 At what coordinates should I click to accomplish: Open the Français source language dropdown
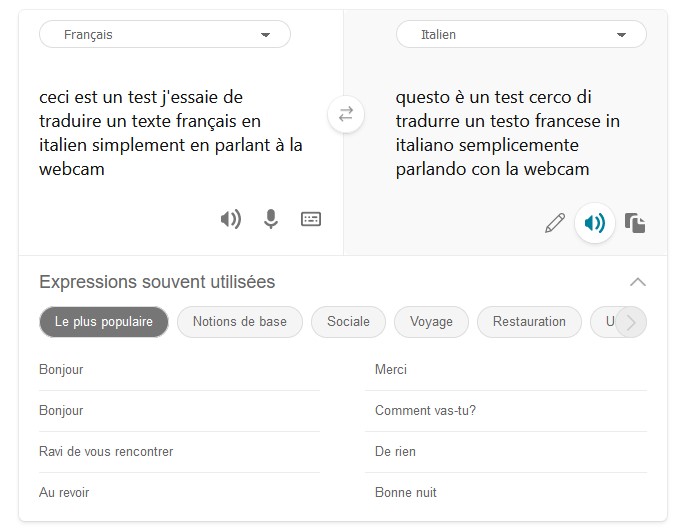tap(165, 35)
